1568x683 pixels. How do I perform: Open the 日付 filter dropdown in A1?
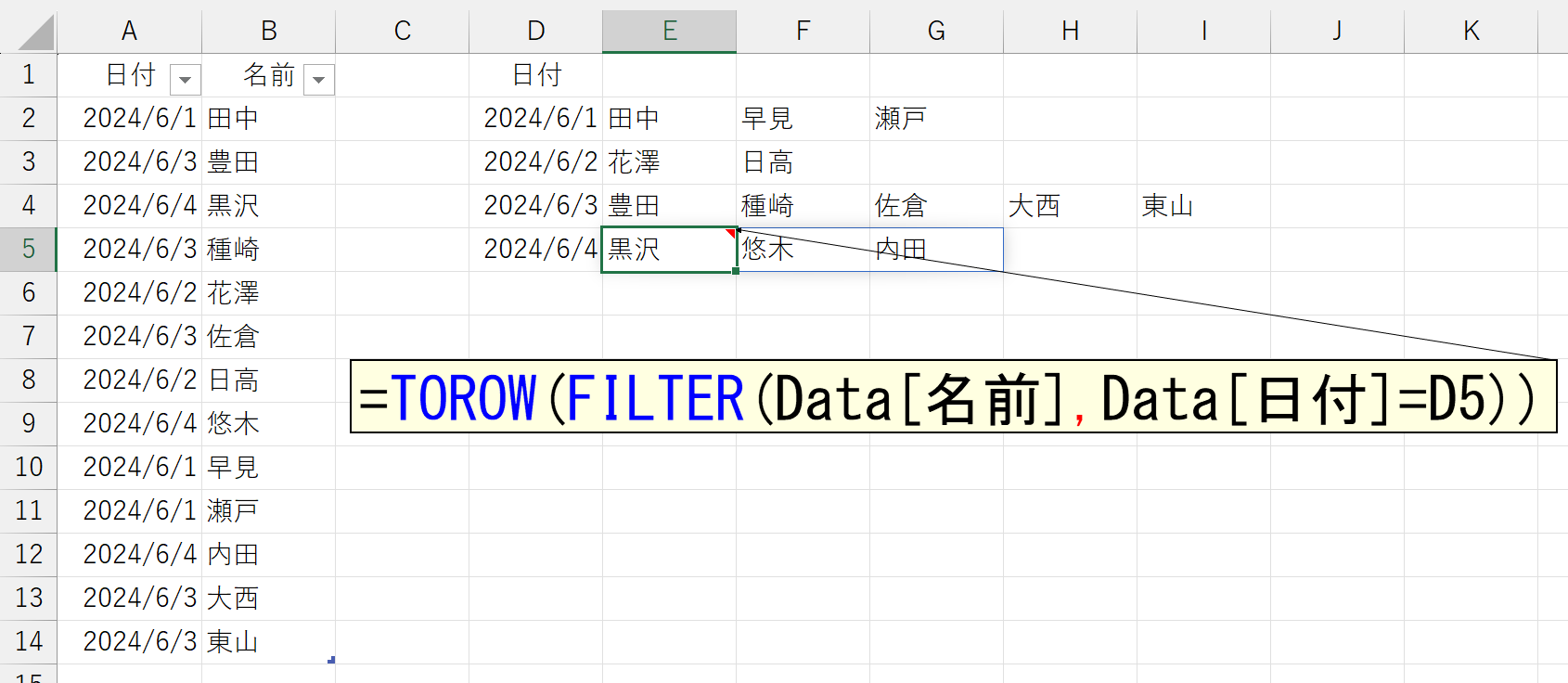point(185,80)
